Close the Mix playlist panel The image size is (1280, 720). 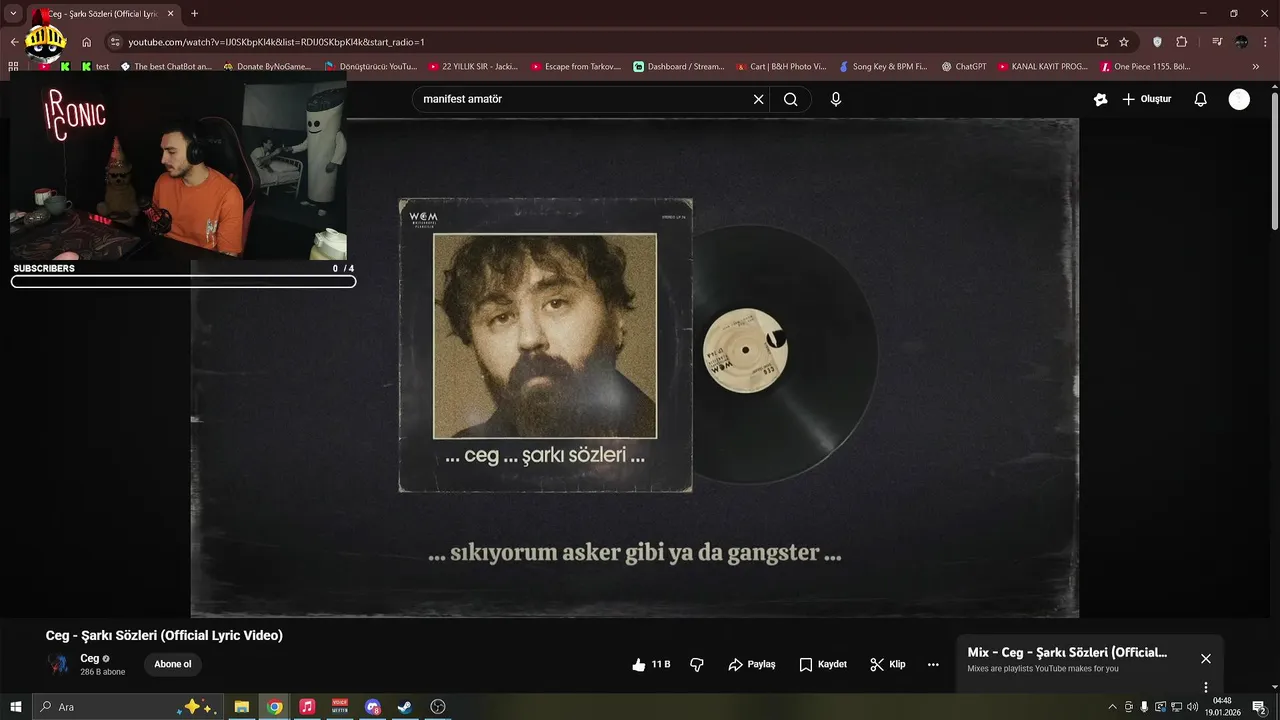click(1206, 658)
